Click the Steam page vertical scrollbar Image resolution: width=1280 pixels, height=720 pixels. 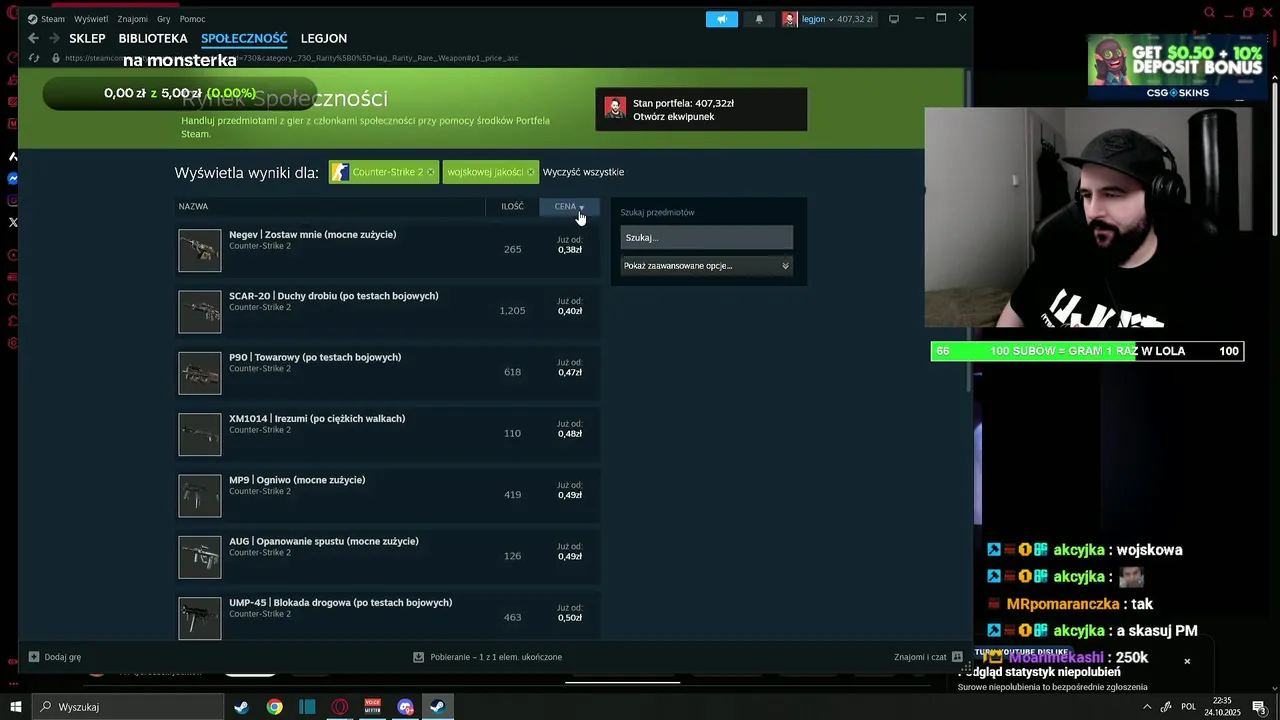pos(970,230)
